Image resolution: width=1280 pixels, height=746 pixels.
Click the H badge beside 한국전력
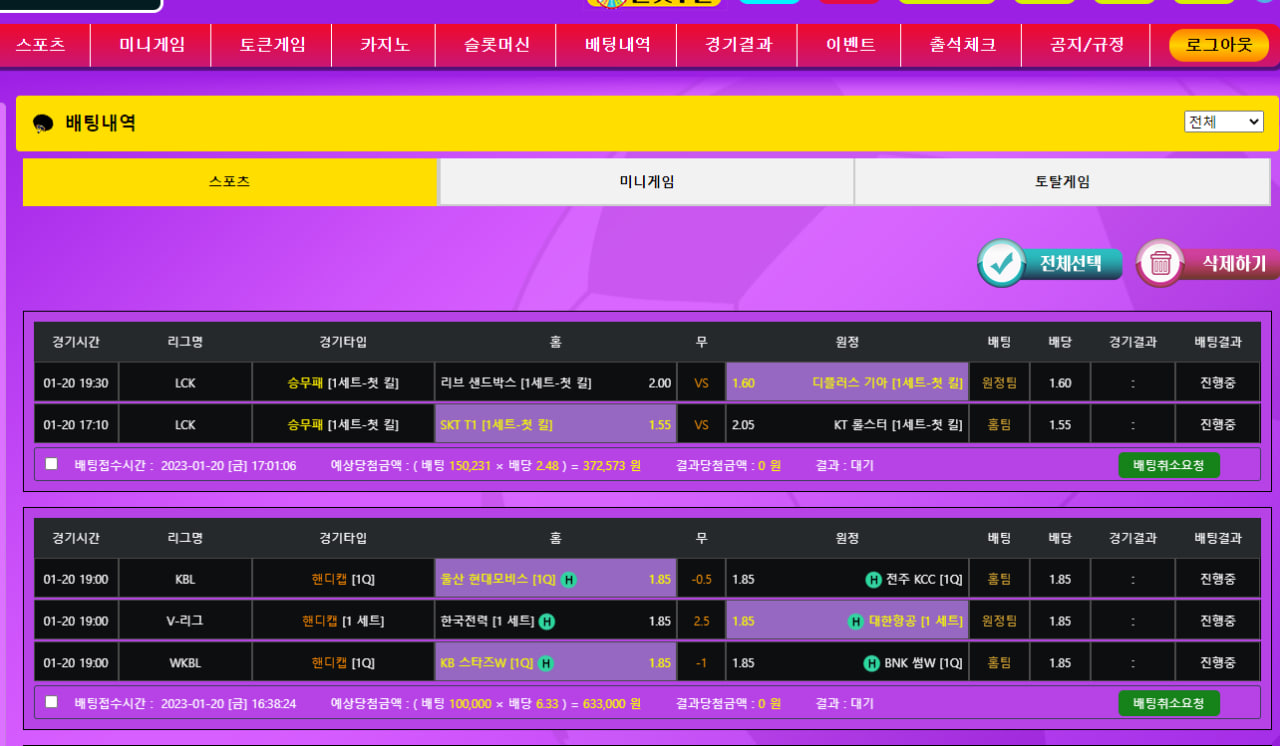tap(547, 621)
